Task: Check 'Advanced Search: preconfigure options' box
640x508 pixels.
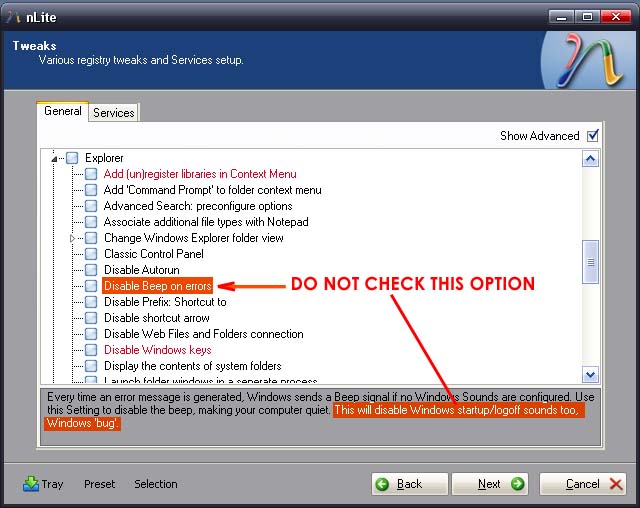Action: coord(91,206)
